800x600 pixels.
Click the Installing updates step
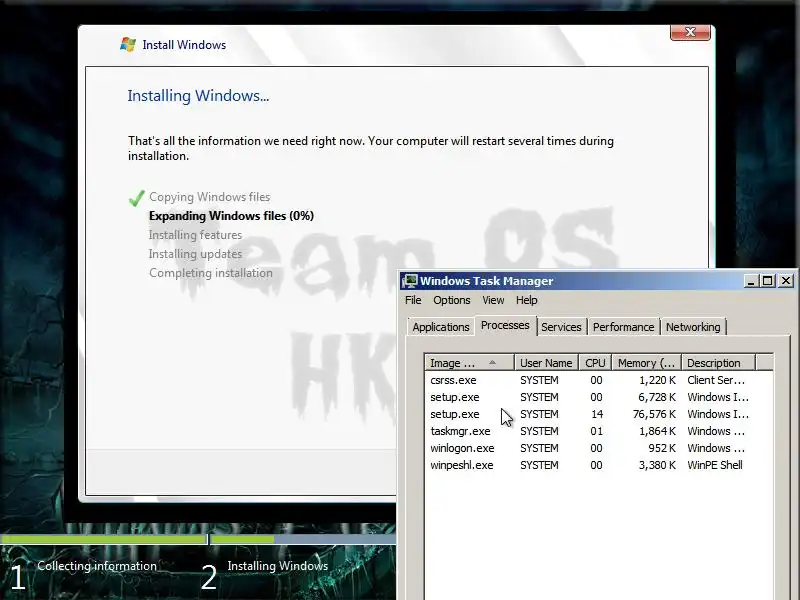195,254
